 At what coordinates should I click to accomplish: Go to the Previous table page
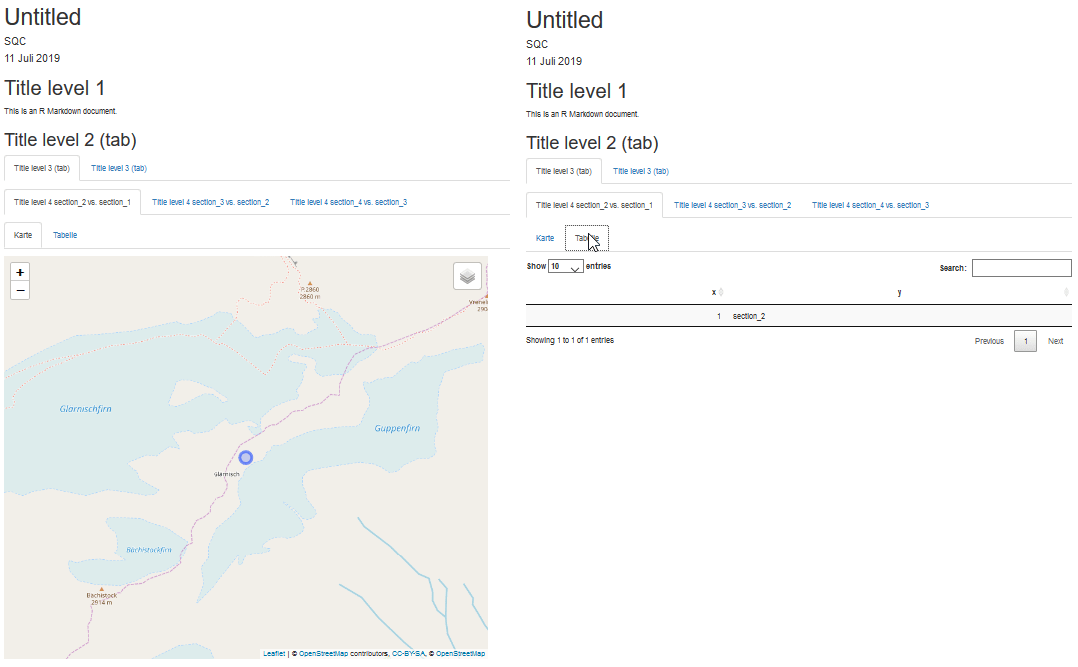pyautogui.click(x=989, y=341)
